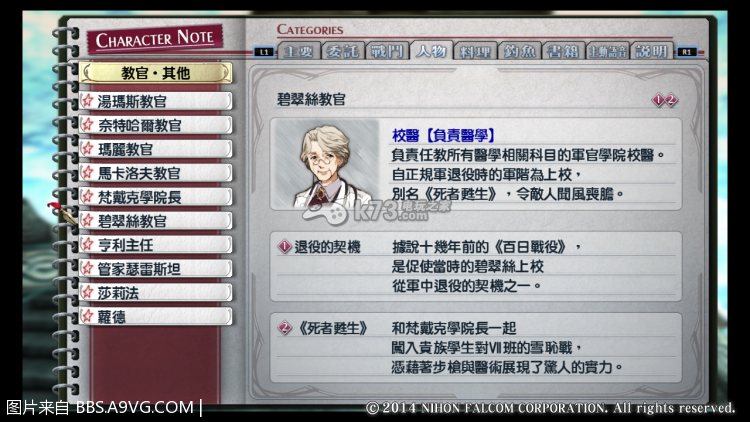750x422 pixels.
Task: Click 碧翠絲教官's portrait image
Action: pos(327,164)
